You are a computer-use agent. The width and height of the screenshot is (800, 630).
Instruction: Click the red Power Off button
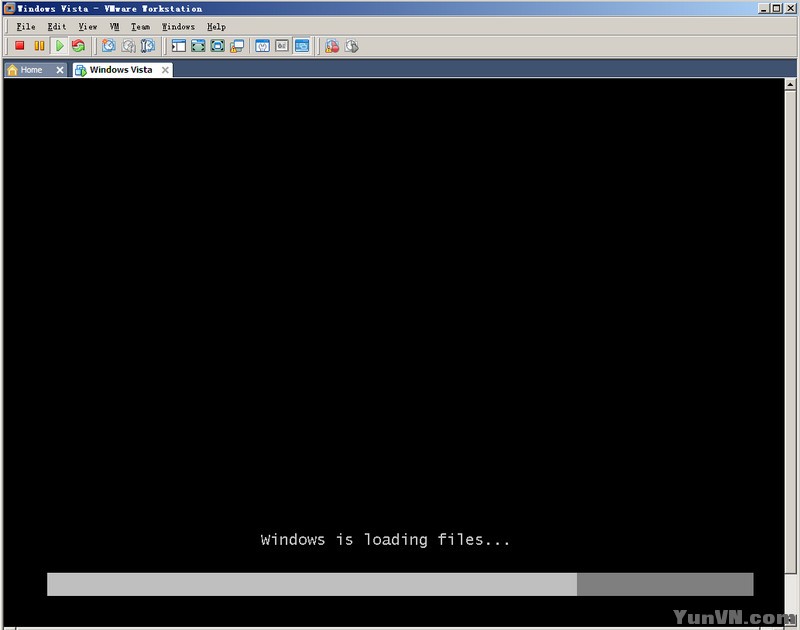click(x=19, y=46)
